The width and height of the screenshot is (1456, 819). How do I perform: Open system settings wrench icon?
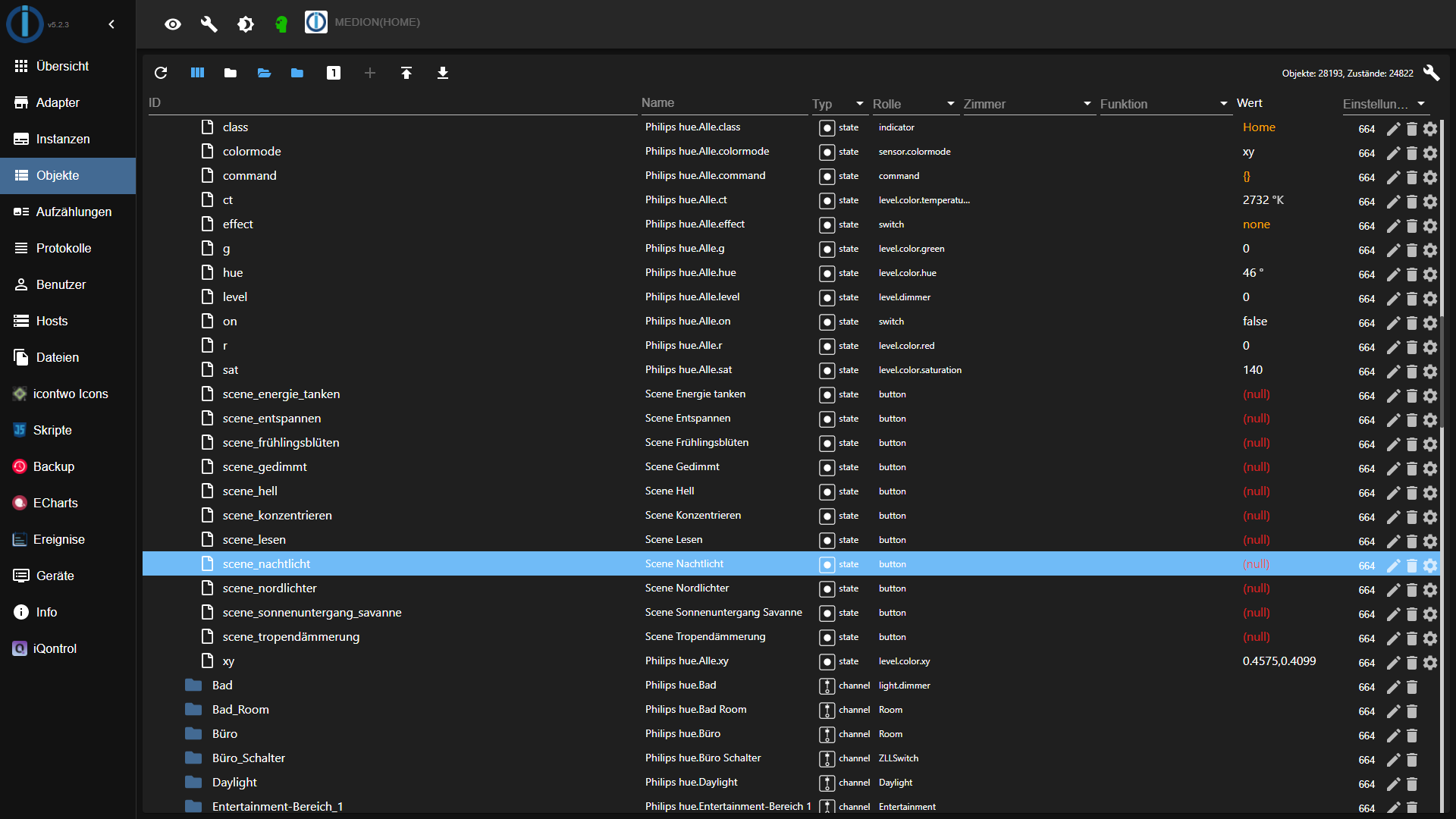pyautogui.click(x=209, y=24)
